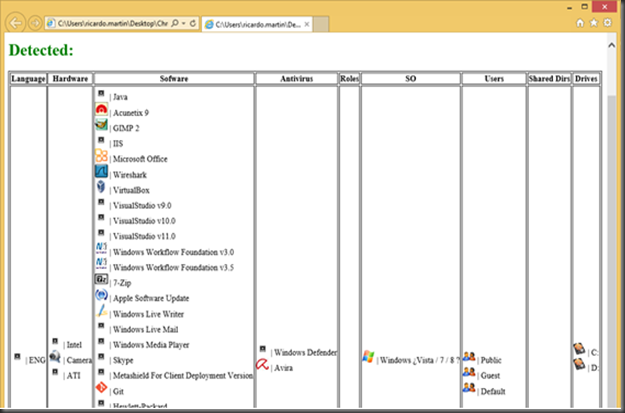This screenshot has height=413, width=625.
Task: Click the SO column header
Action: (411, 79)
